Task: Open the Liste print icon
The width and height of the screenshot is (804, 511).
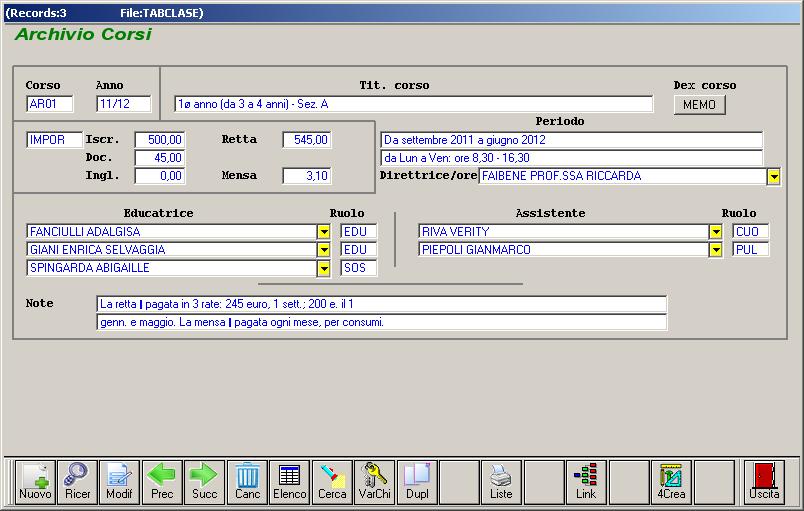Action: 501,482
